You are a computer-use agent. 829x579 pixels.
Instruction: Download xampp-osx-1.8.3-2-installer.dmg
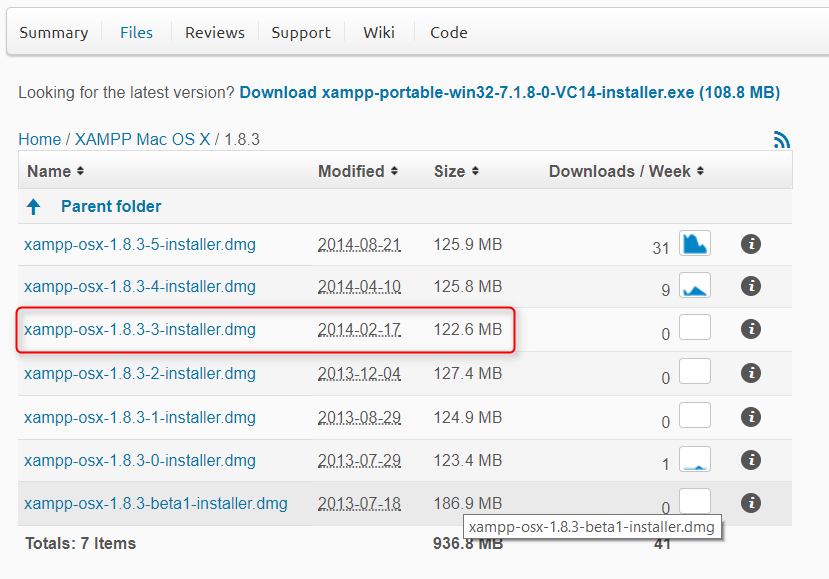point(140,373)
